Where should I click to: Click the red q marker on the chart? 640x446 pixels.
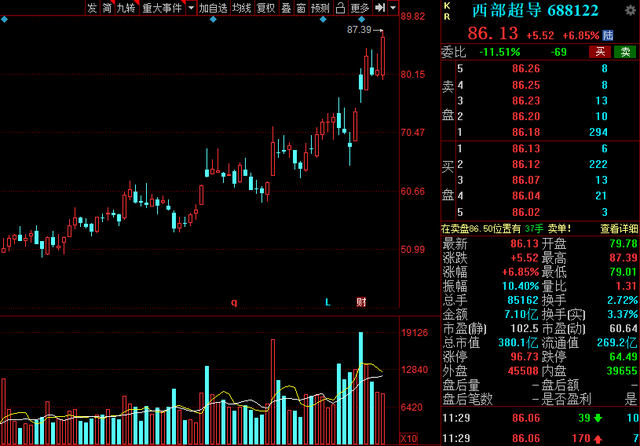(x=234, y=302)
